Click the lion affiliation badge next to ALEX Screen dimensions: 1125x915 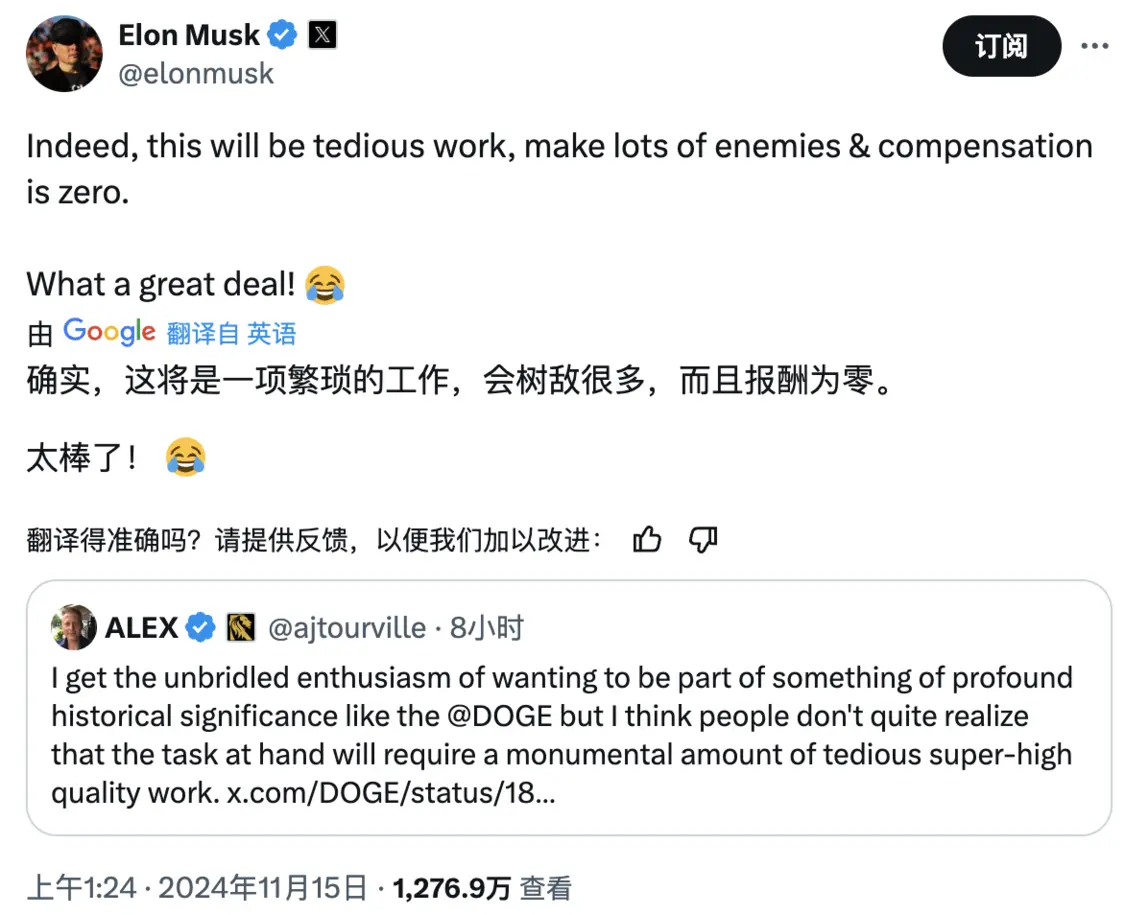pos(241,627)
